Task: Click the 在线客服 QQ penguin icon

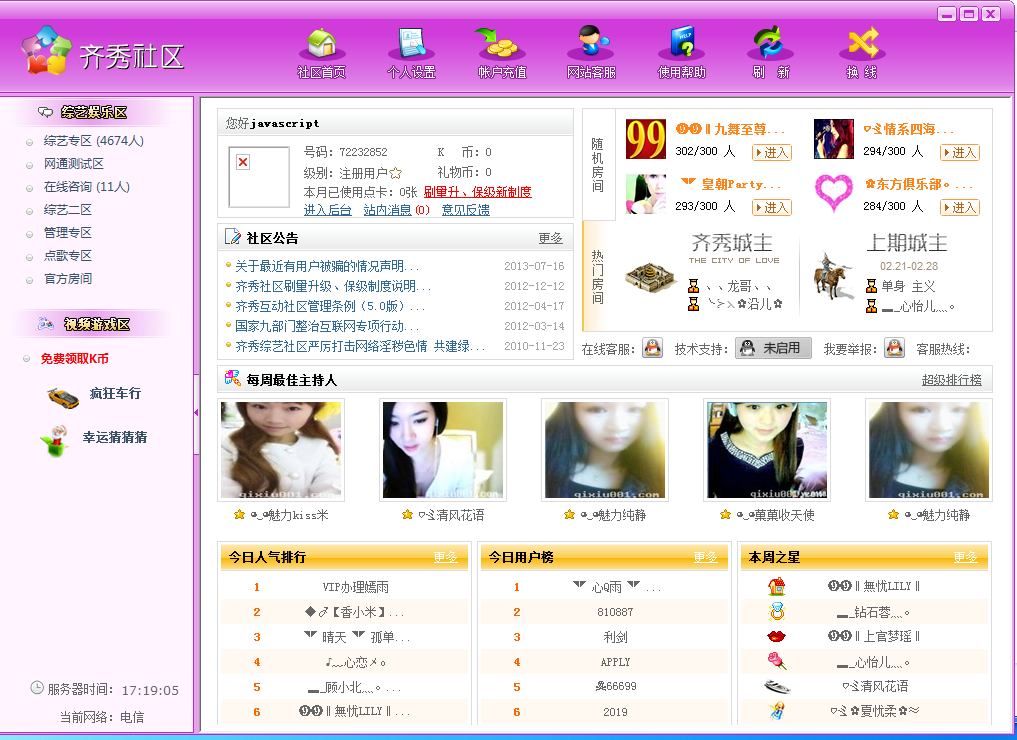Action: [x=652, y=348]
